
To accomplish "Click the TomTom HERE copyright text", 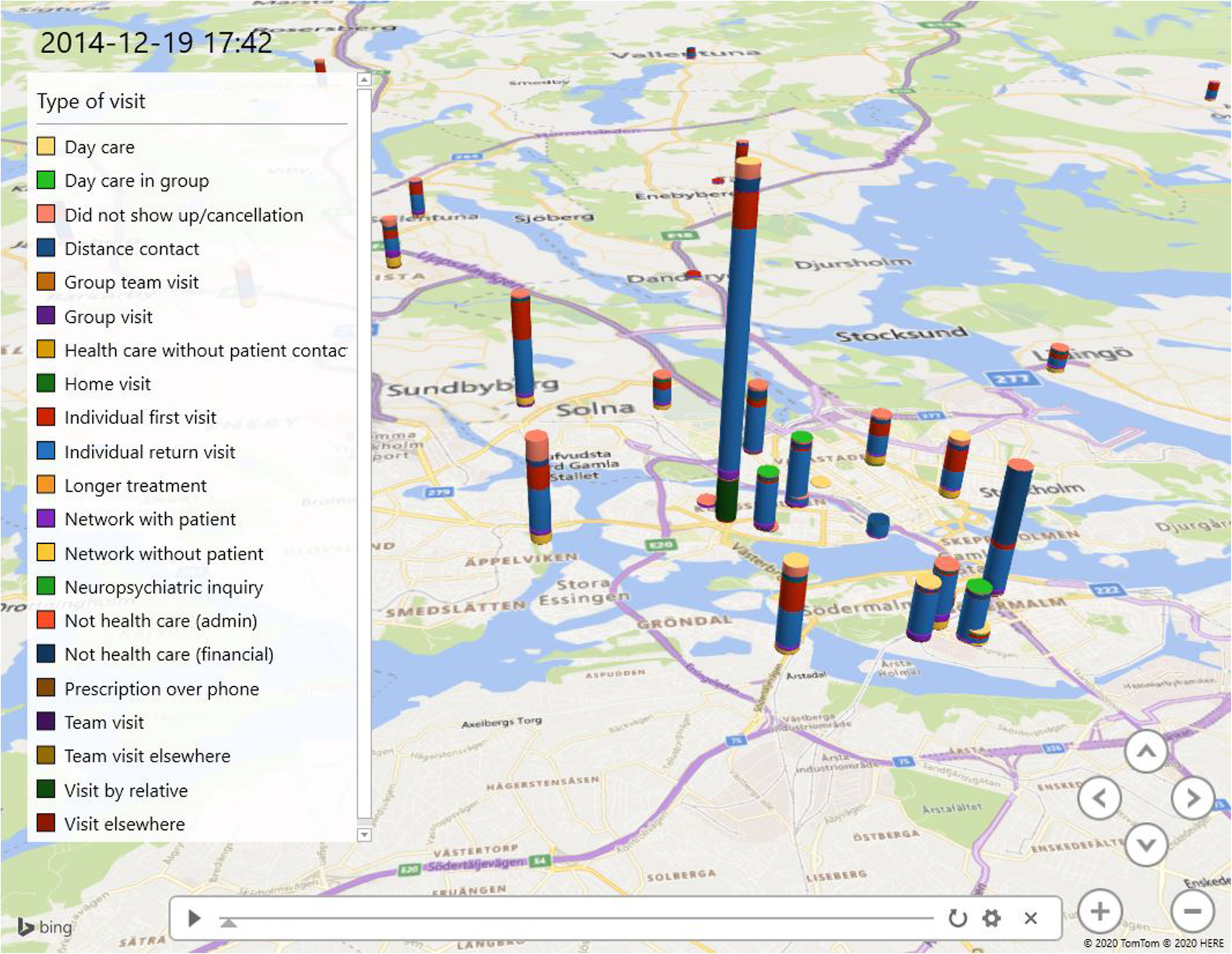I will coord(1153,943).
